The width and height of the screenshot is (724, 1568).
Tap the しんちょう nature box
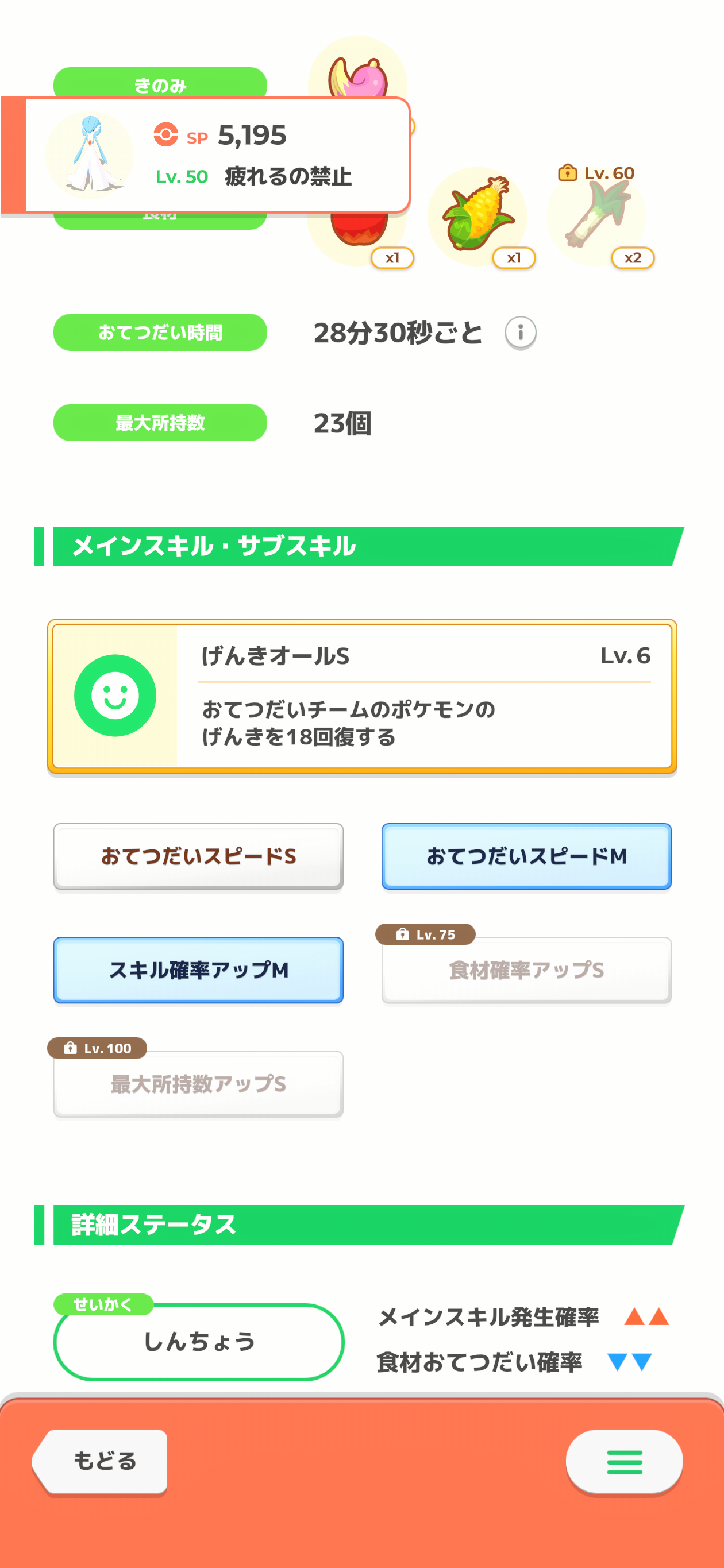[x=199, y=1342]
